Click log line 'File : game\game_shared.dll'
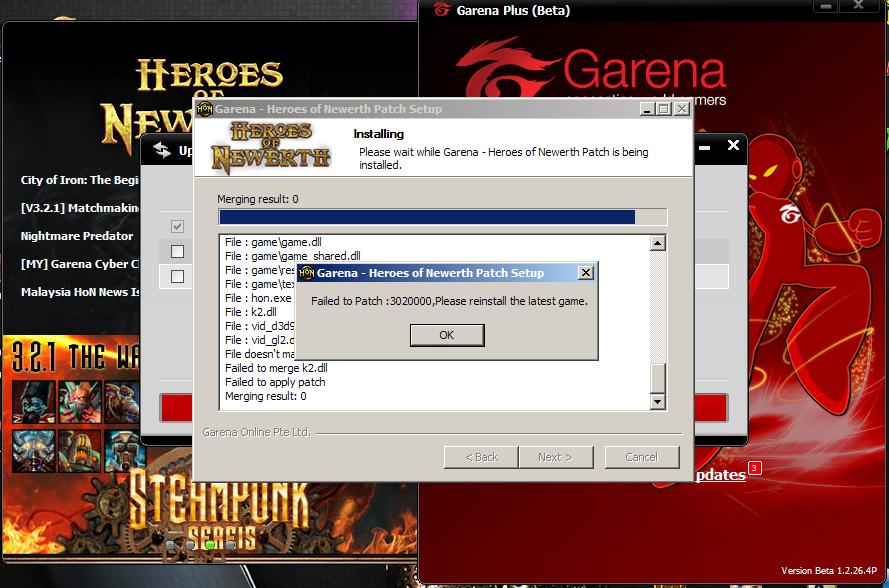Image resolution: width=889 pixels, height=588 pixels. click(x=293, y=256)
